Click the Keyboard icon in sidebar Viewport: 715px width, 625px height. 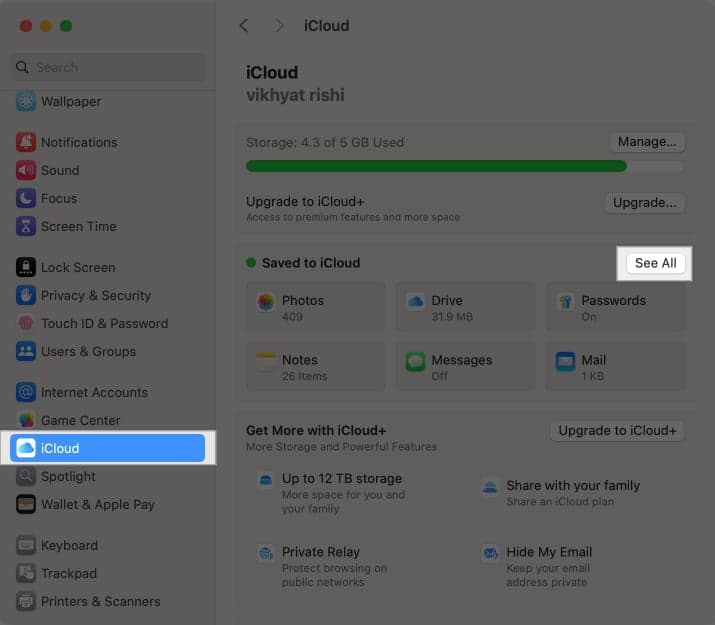pos(26,545)
